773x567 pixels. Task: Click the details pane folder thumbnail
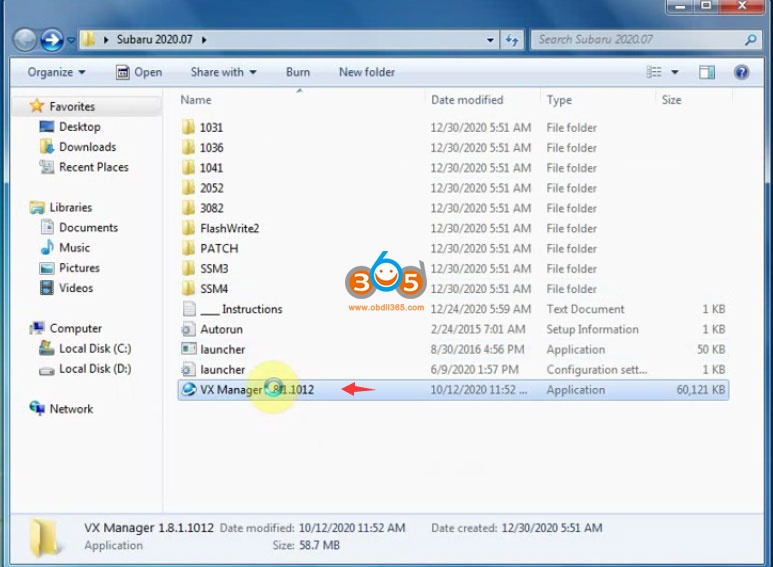pos(45,538)
